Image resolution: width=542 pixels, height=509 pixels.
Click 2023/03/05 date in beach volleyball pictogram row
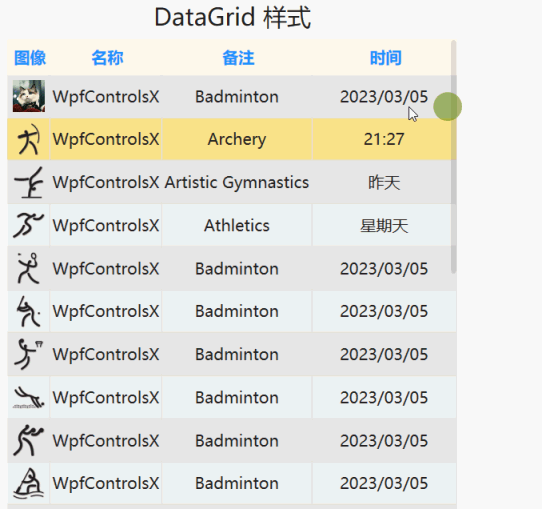[384, 397]
